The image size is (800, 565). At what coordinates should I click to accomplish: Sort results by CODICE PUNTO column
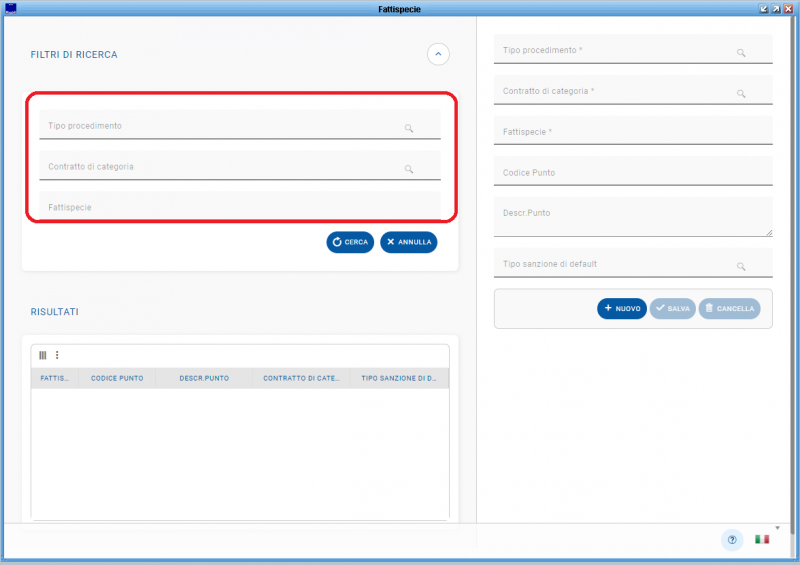pyautogui.click(x=117, y=378)
